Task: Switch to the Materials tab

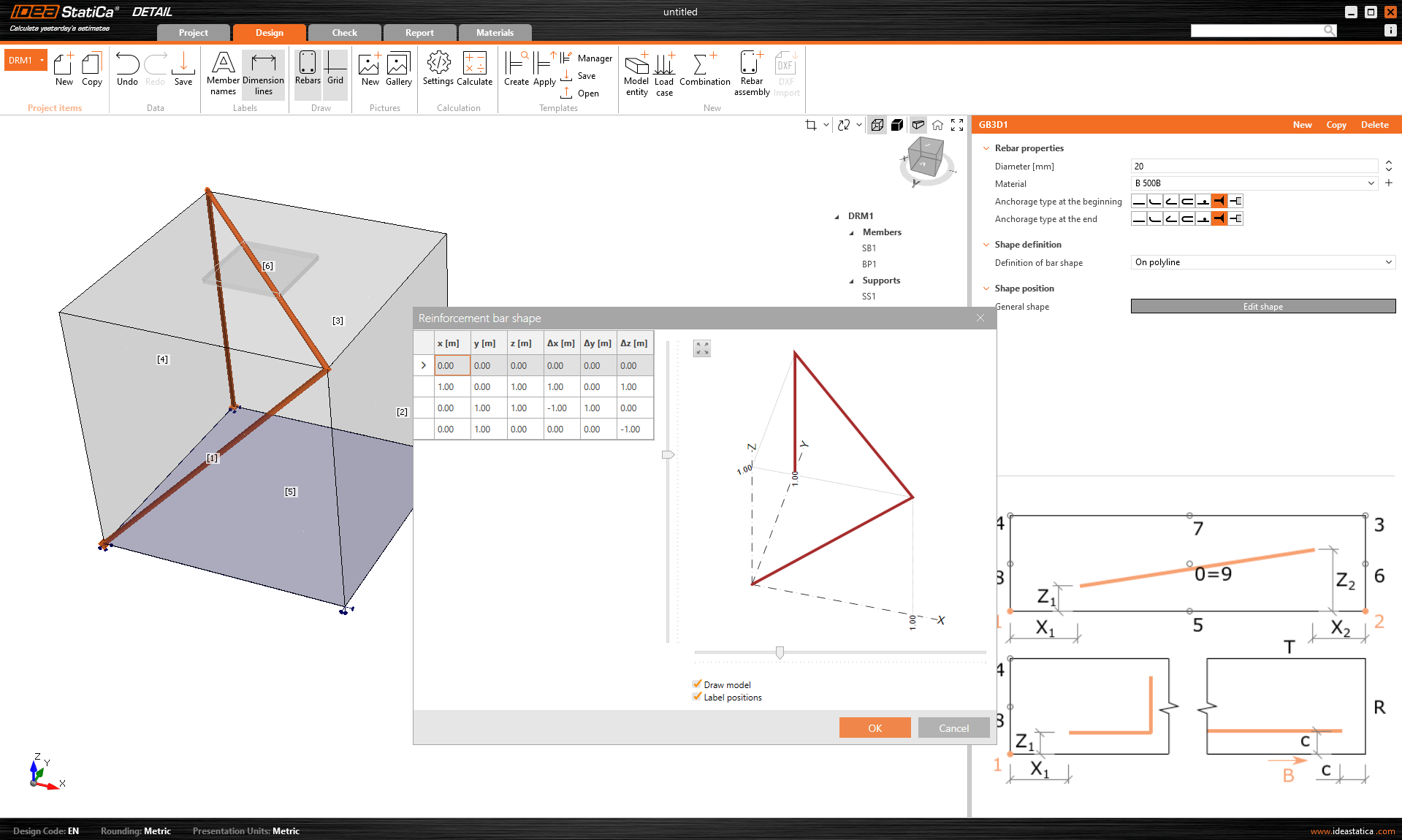Action: [495, 32]
